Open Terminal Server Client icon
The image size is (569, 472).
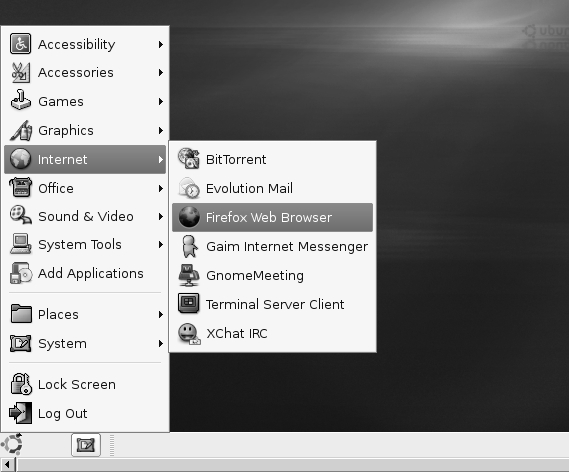tap(189, 303)
